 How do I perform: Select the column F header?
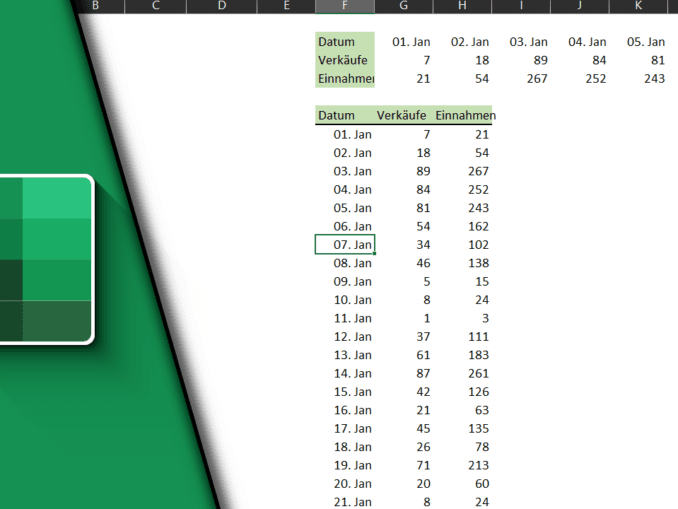coord(344,6)
